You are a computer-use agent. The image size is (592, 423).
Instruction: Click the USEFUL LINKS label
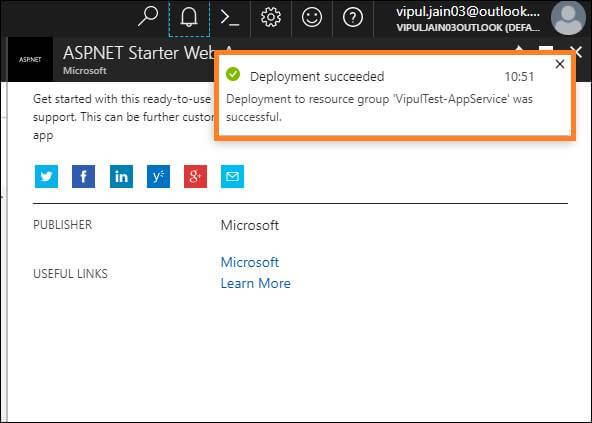[70, 274]
